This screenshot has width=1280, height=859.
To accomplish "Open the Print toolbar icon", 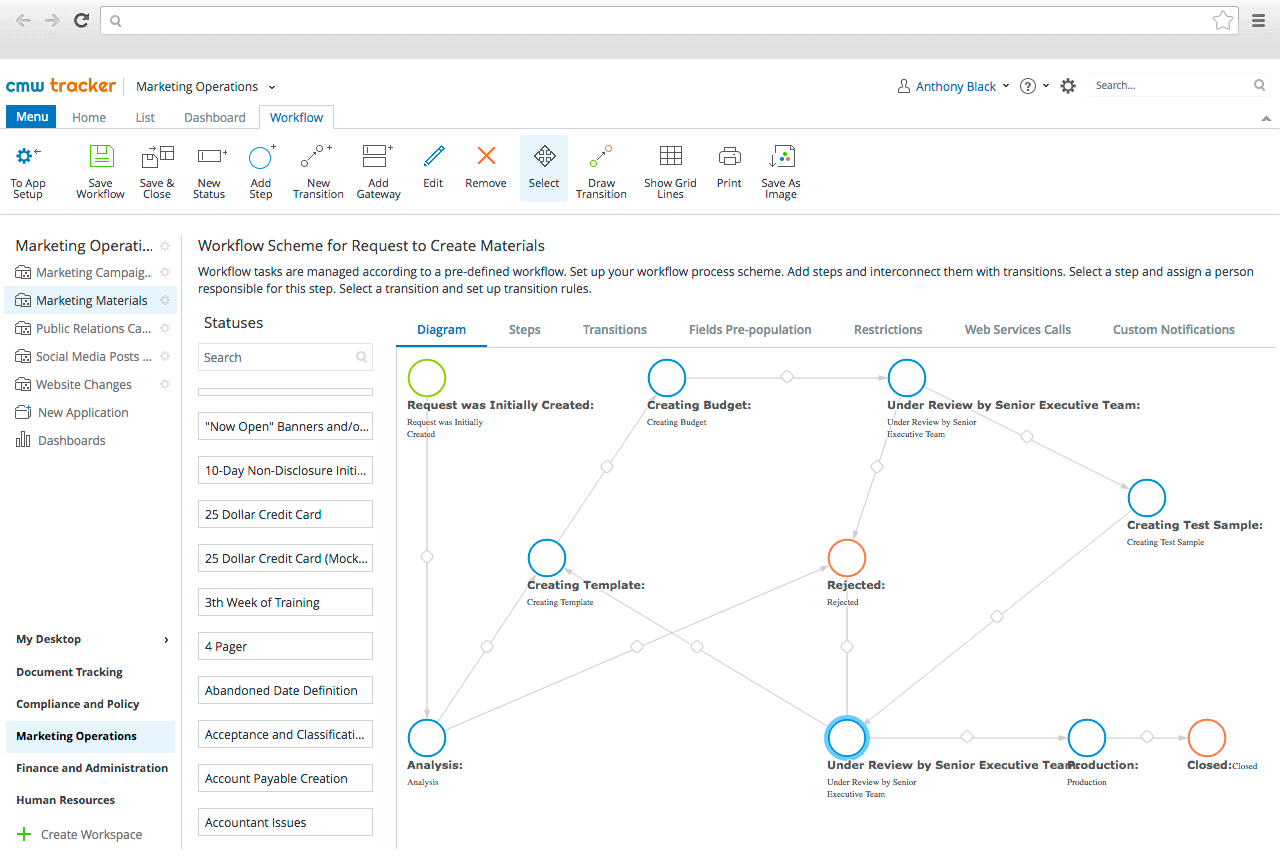I will pyautogui.click(x=730, y=156).
